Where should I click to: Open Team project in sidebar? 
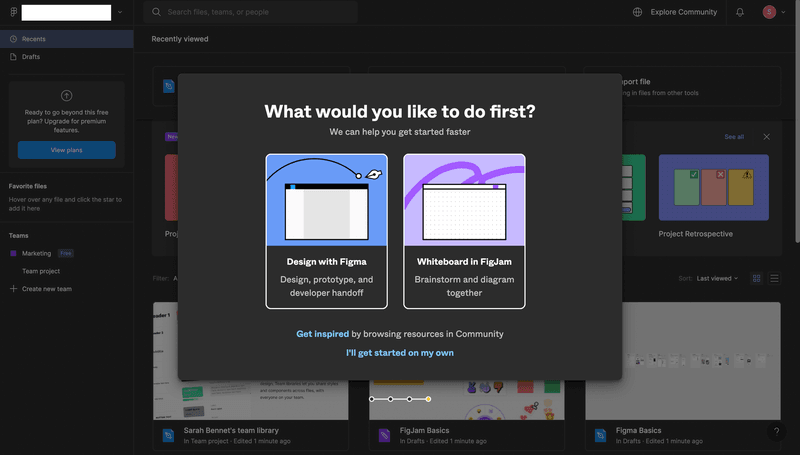point(41,271)
